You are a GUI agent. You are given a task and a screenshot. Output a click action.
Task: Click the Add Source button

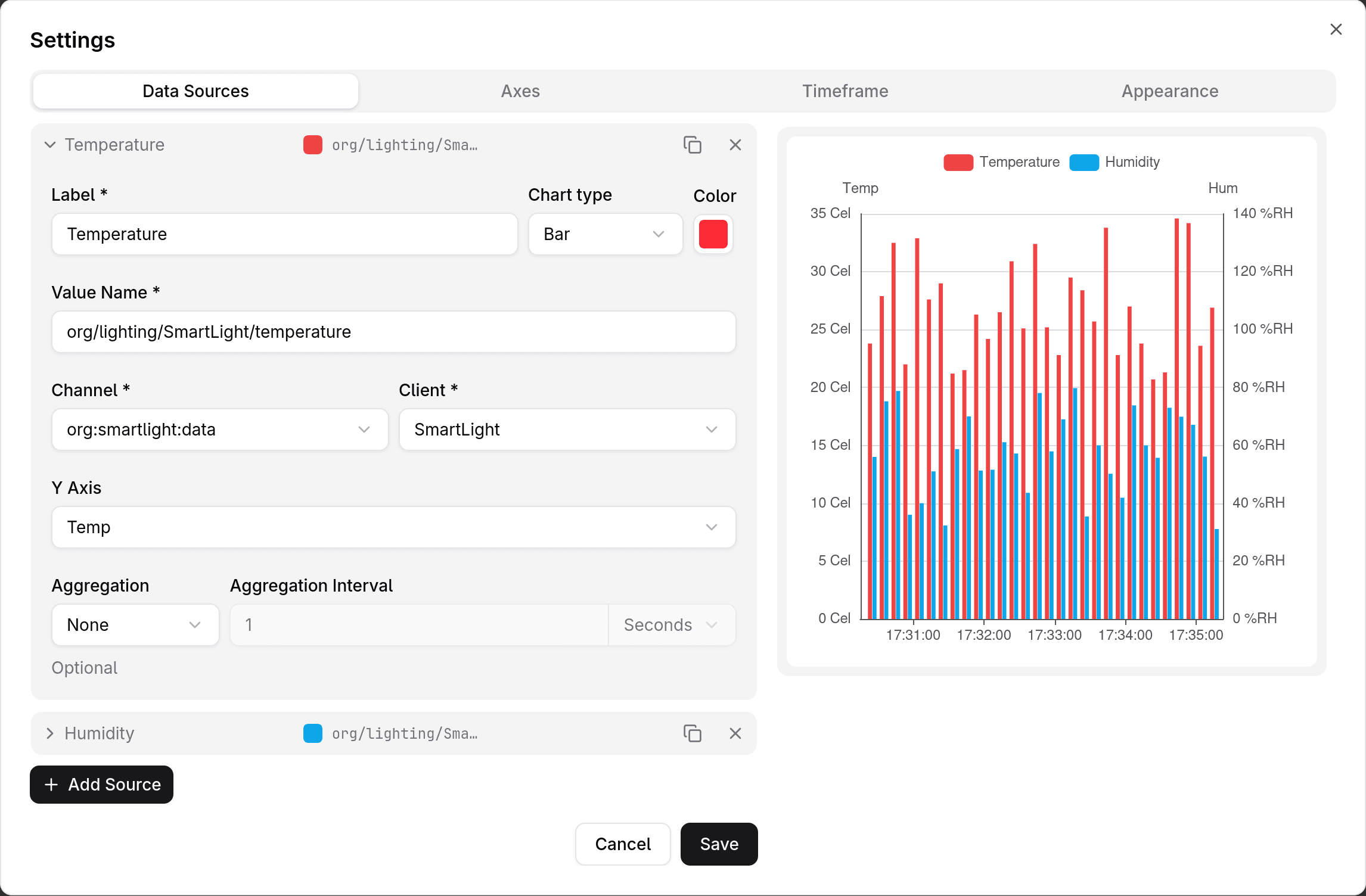[102, 785]
